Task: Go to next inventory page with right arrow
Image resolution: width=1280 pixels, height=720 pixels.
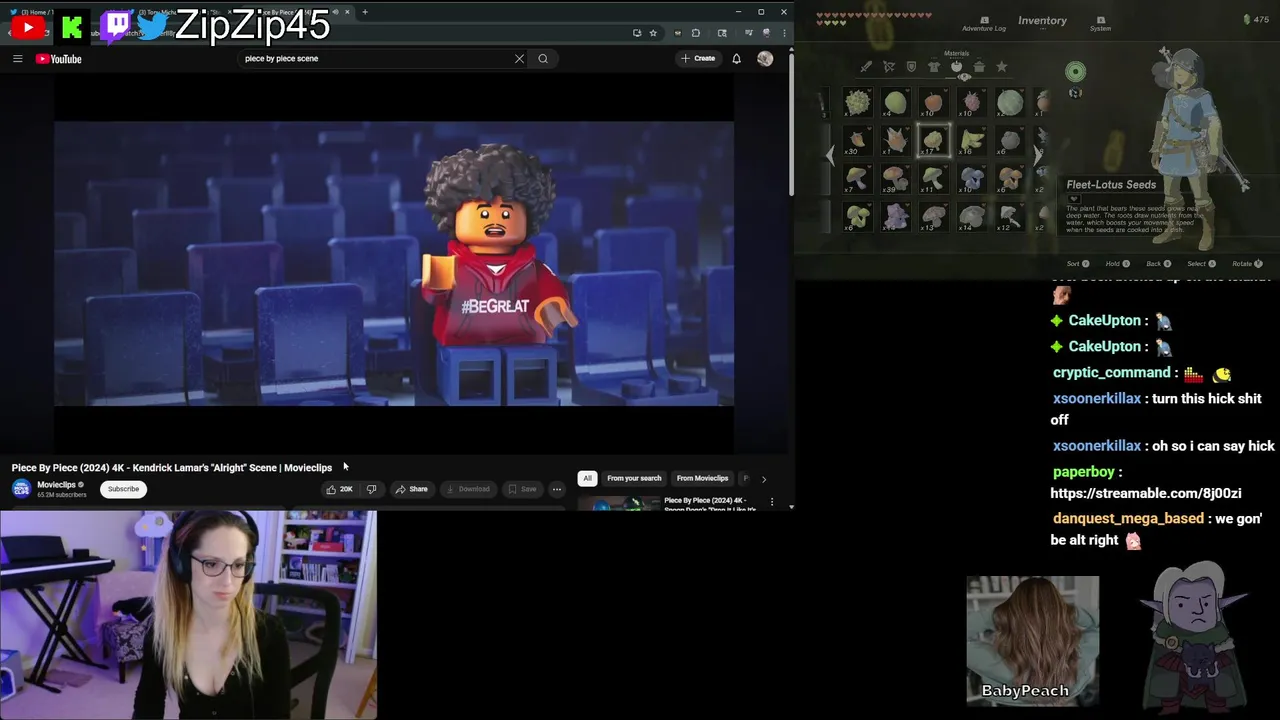Action: pos(1037,155)
